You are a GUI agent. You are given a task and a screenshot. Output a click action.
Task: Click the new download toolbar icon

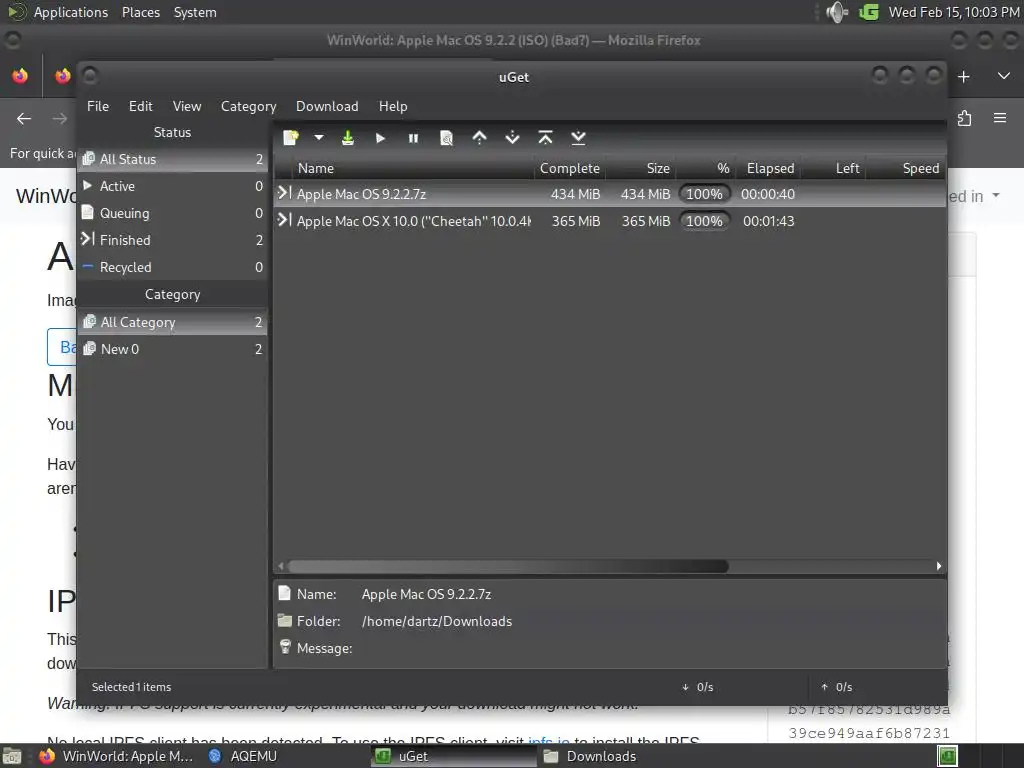pos(291,138)
